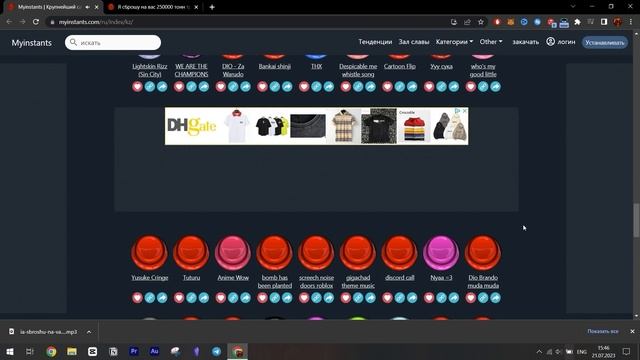Open the Yusuke Cringe title link

(150, 278)
